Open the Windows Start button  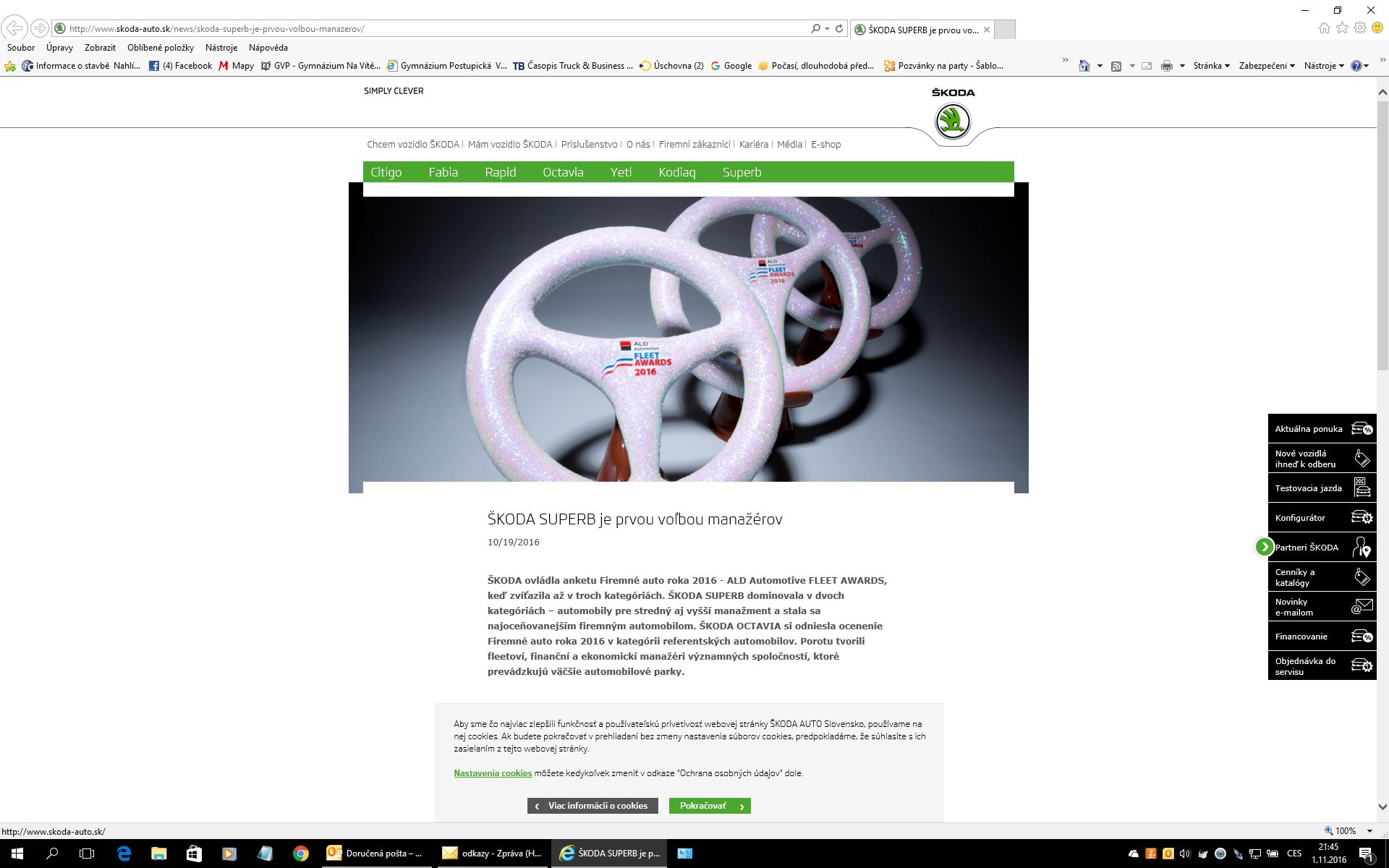tap(17, 854)
